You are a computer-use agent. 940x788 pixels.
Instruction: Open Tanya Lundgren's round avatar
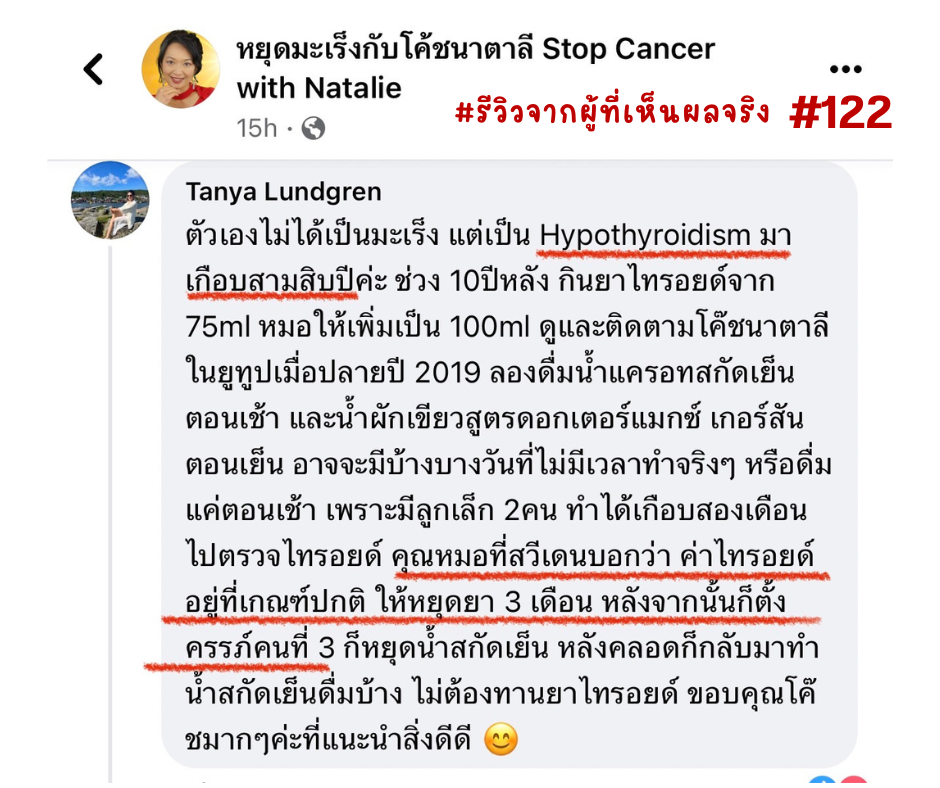point(110,200)
